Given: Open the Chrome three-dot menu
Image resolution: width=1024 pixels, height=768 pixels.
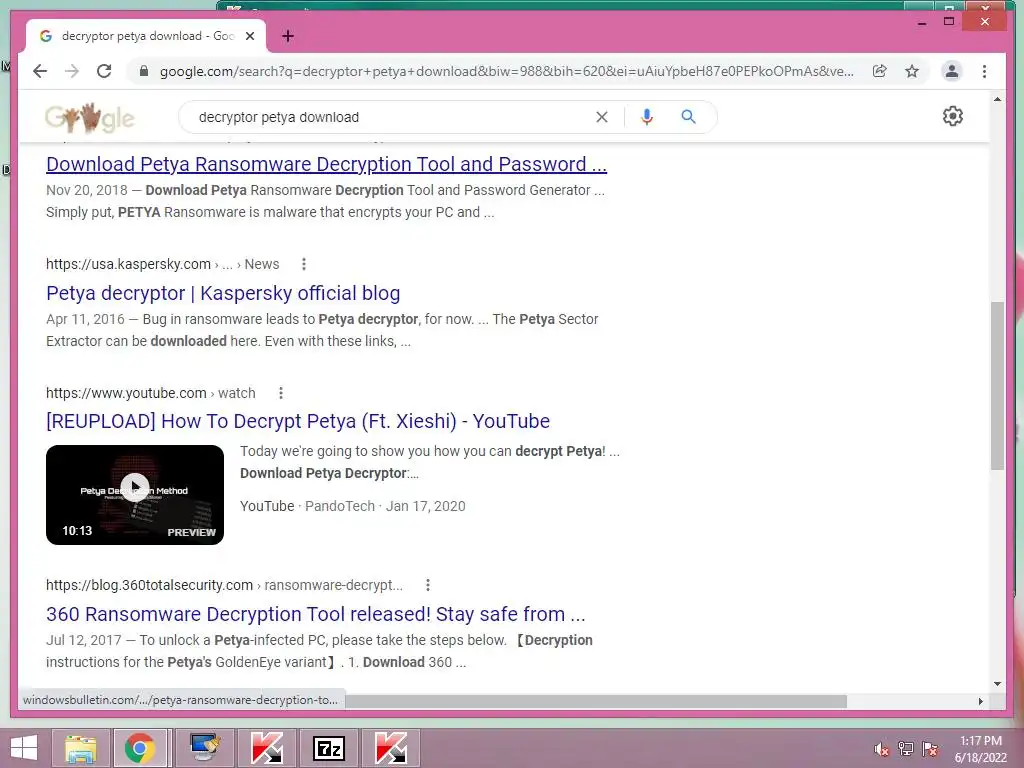Looking at the screenshot, I should tap(984, 71).
